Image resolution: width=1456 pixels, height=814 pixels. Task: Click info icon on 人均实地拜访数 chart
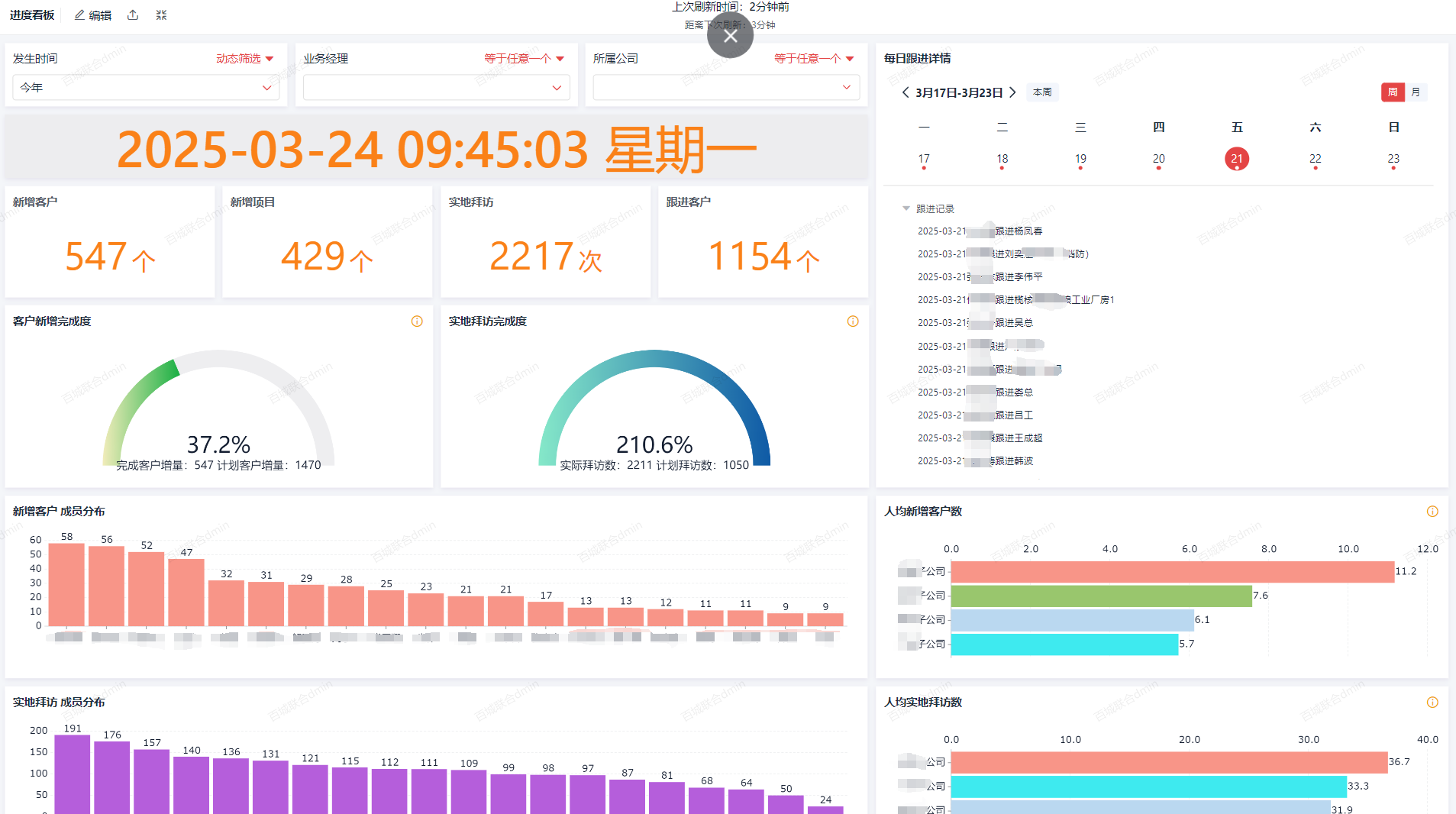tap(1432, 703)
